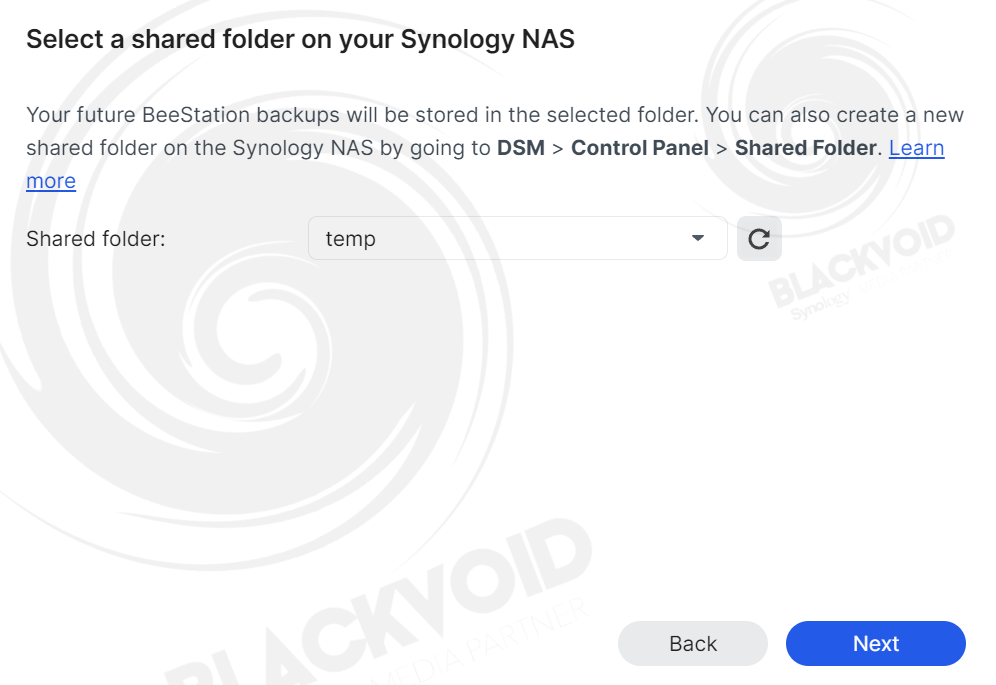Click the bold 'DSM' text
Image resolution: width=996 pixels, height=685 pixels.
coord(521,148)
